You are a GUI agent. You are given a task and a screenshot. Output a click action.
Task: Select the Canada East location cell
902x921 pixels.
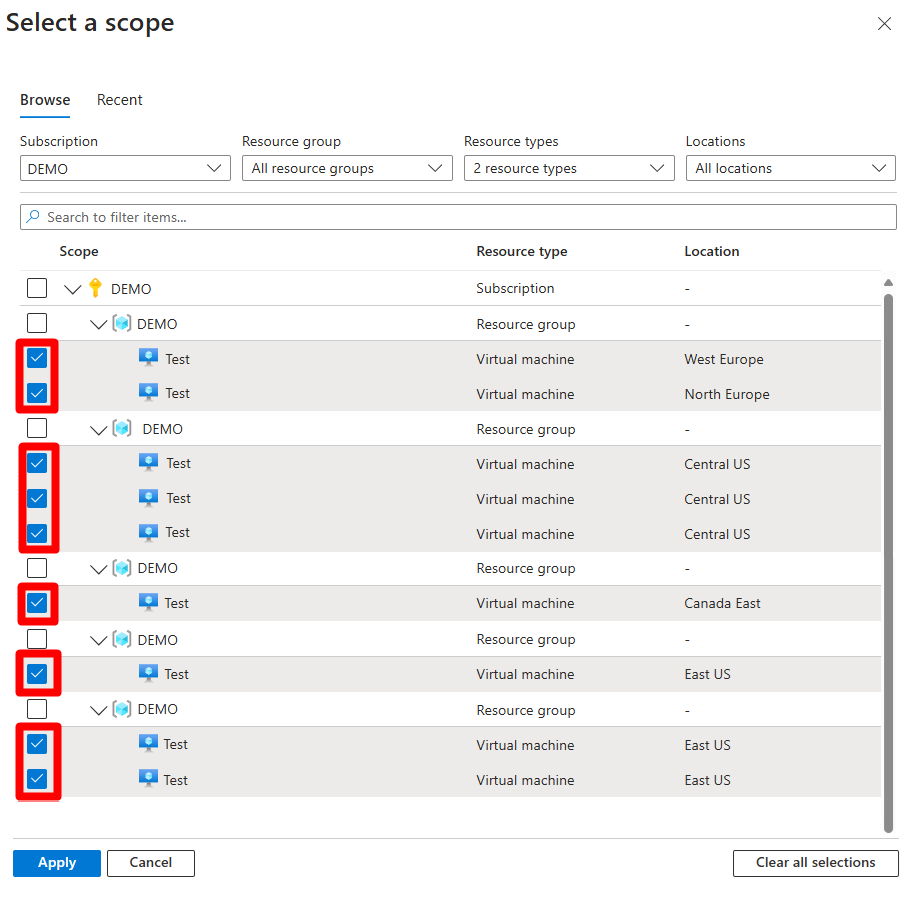pos(722,603)
